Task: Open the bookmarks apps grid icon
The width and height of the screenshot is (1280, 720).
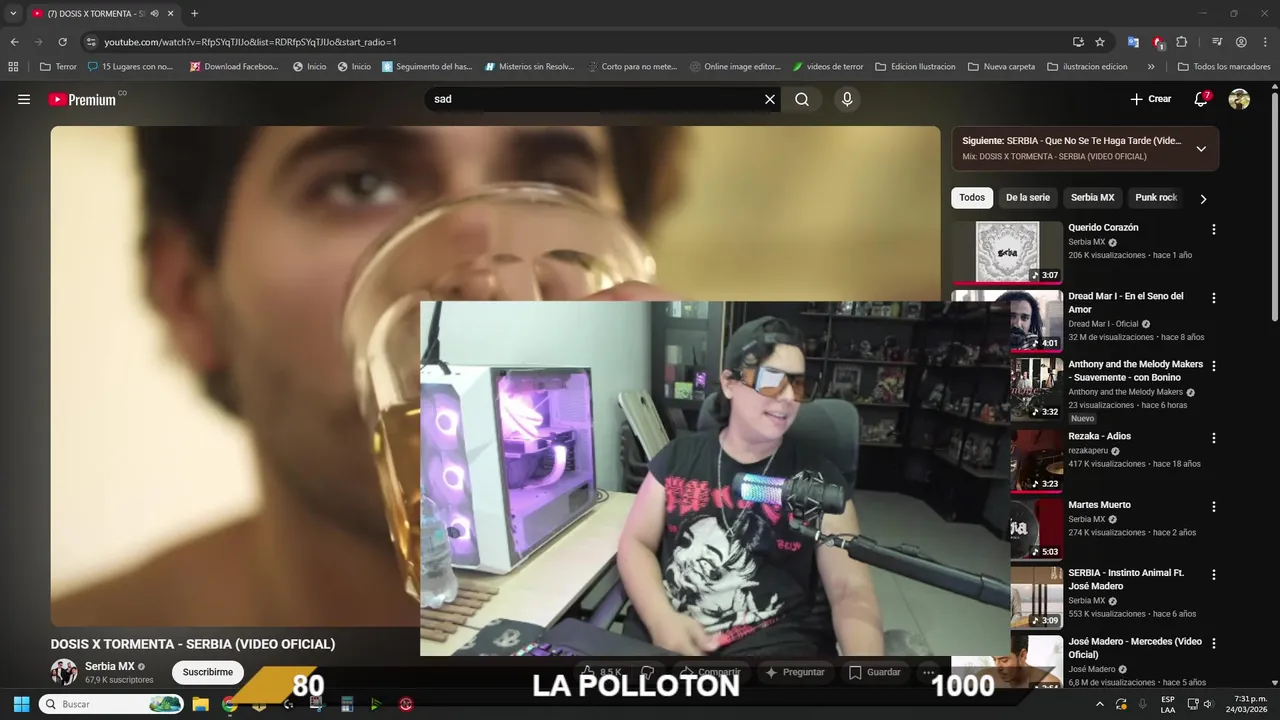Action: pos(13,67)
